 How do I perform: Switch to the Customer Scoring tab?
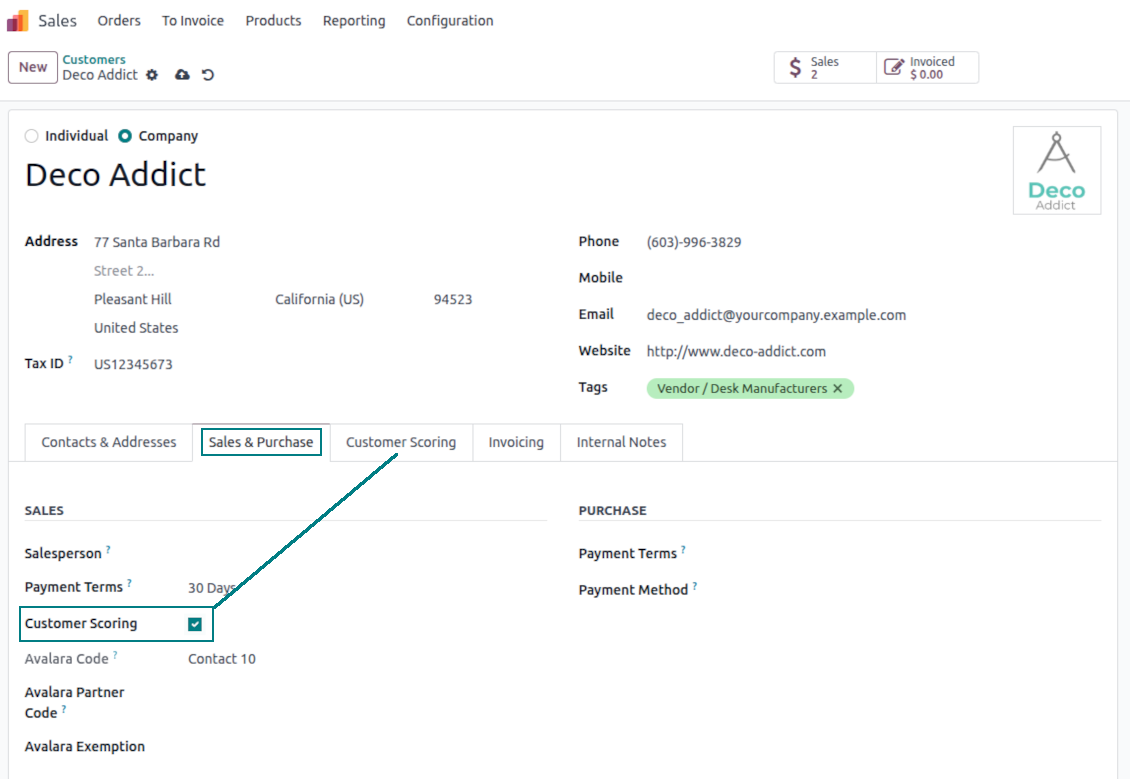click(400, 442)
